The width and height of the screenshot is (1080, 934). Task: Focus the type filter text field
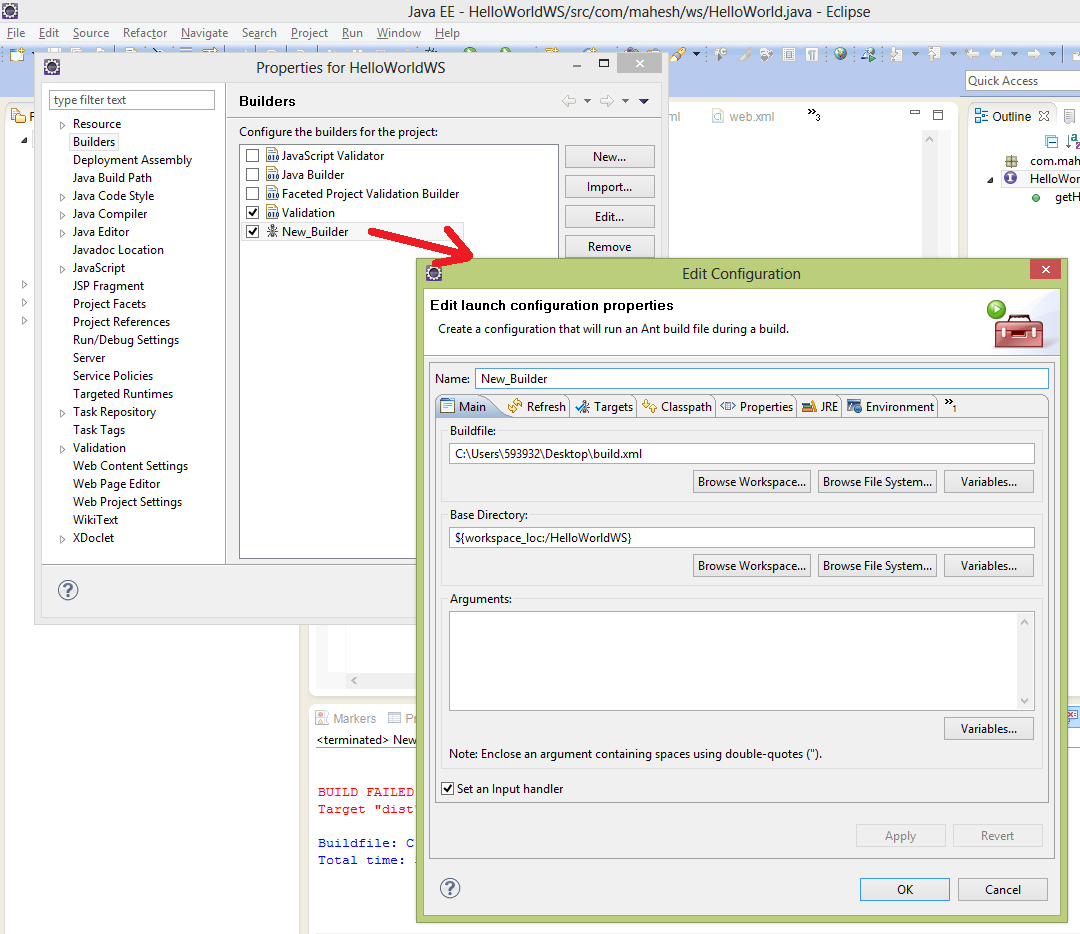[132, 100]
